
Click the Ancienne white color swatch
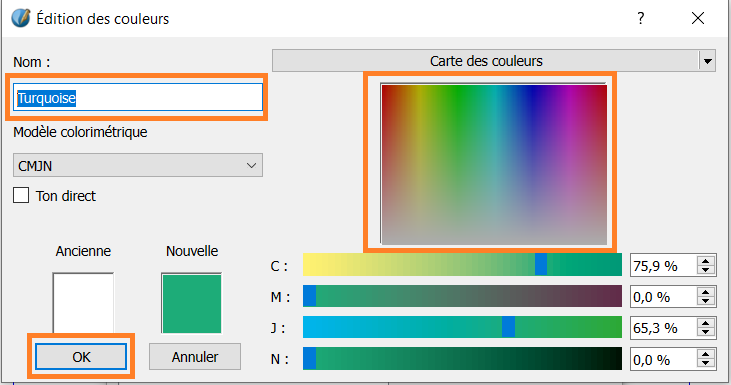click(x=83, y=303)
